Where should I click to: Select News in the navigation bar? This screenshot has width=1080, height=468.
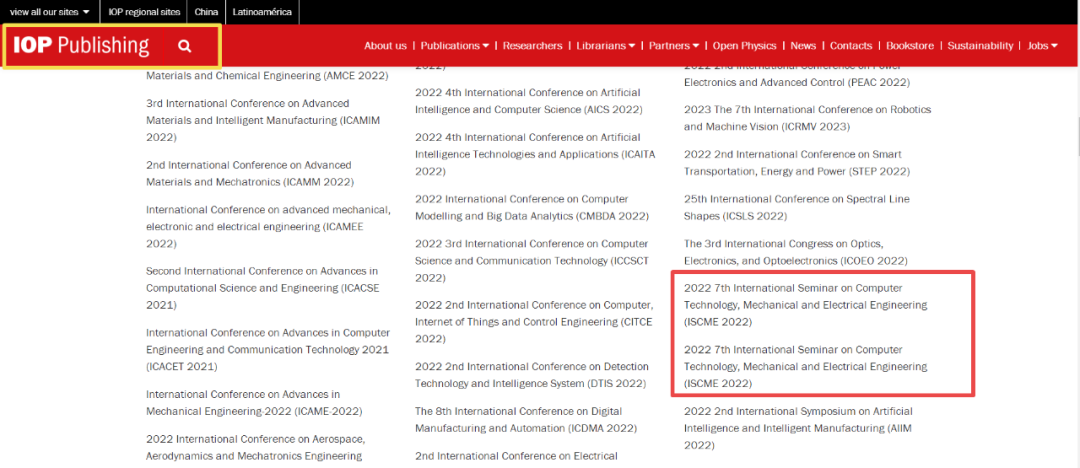803,45
